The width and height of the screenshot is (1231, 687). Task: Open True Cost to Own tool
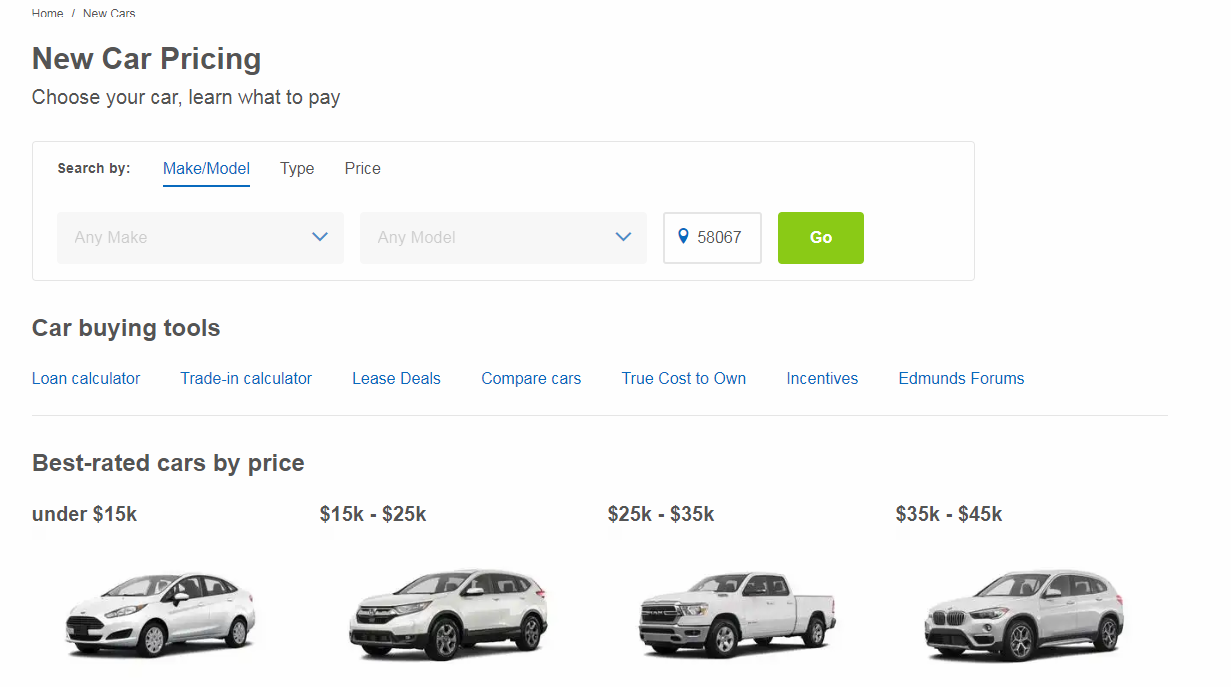[683, 379]
